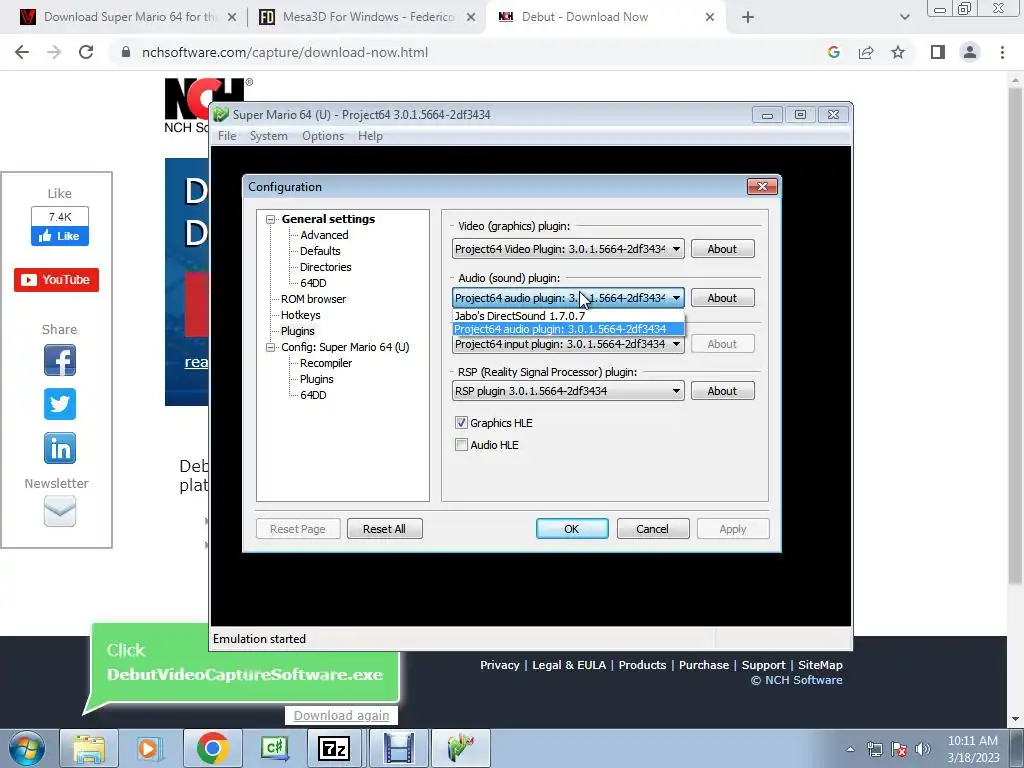
Task: Click Cancel in Configuration dialog
Action: coord(652,529)
